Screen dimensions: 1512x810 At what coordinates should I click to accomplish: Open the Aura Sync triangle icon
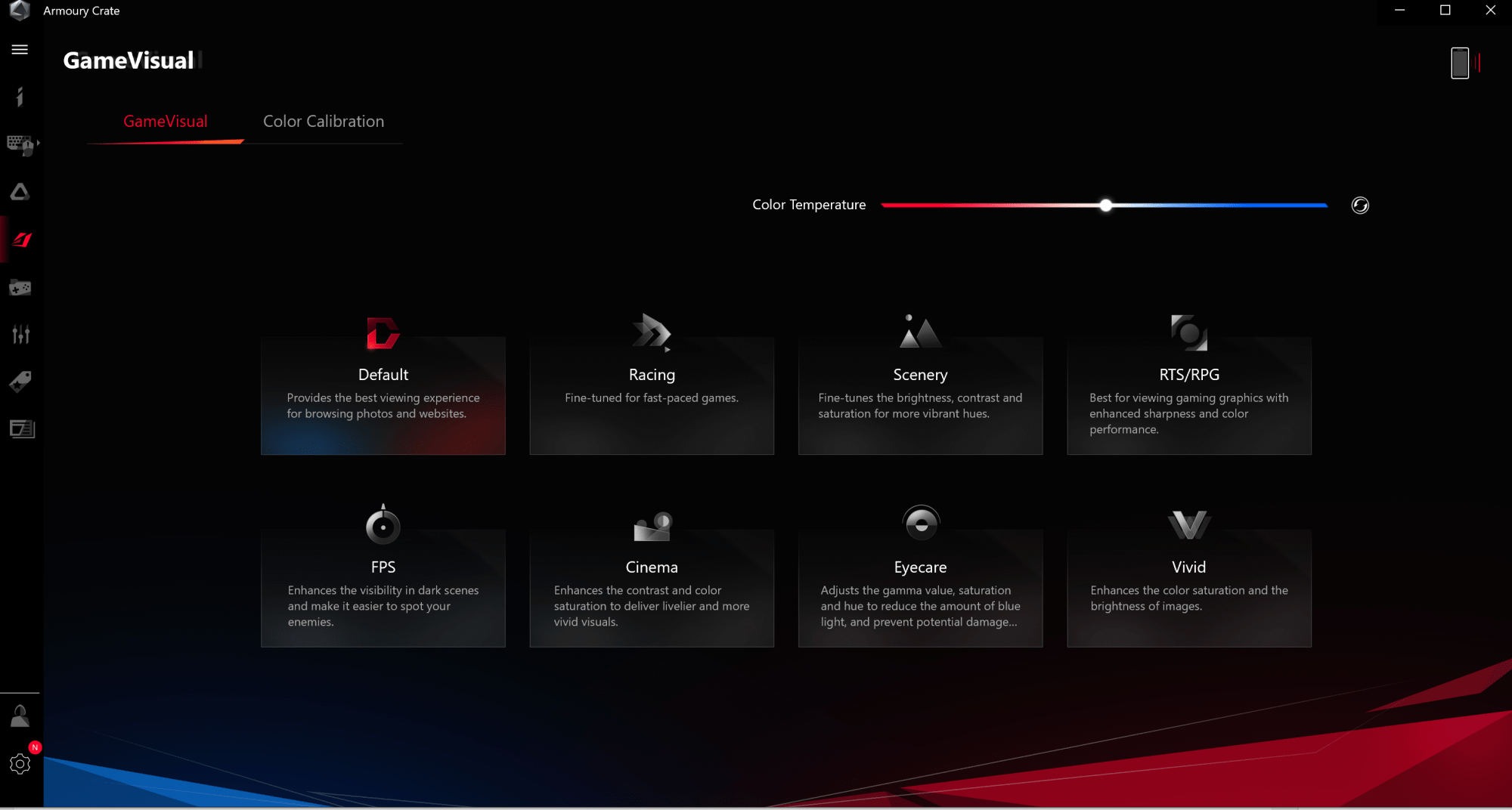tap(20, 192)
